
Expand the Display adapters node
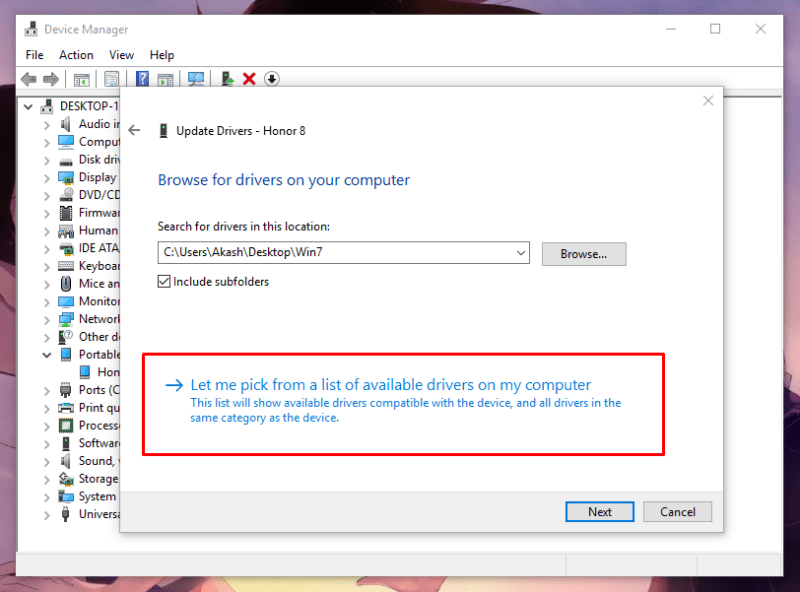tap(47, 178)
